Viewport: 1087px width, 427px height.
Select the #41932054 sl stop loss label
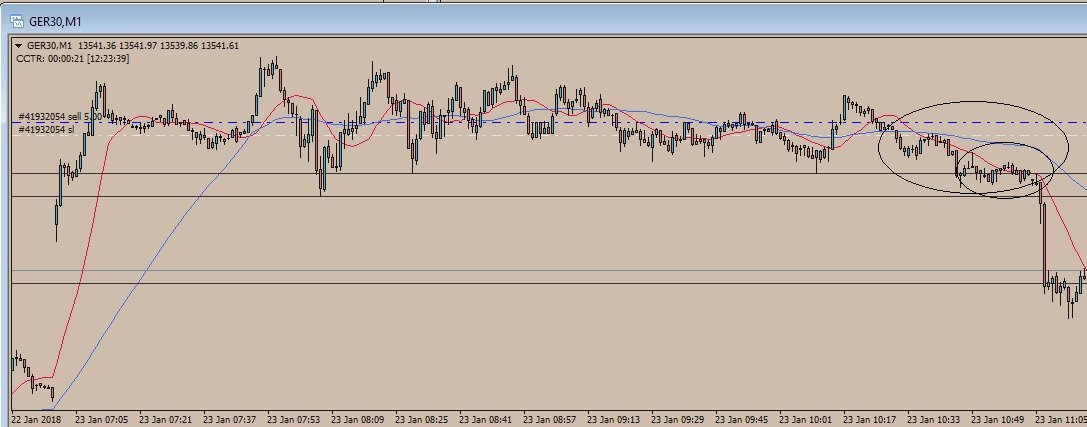click(x=46, y=129)
